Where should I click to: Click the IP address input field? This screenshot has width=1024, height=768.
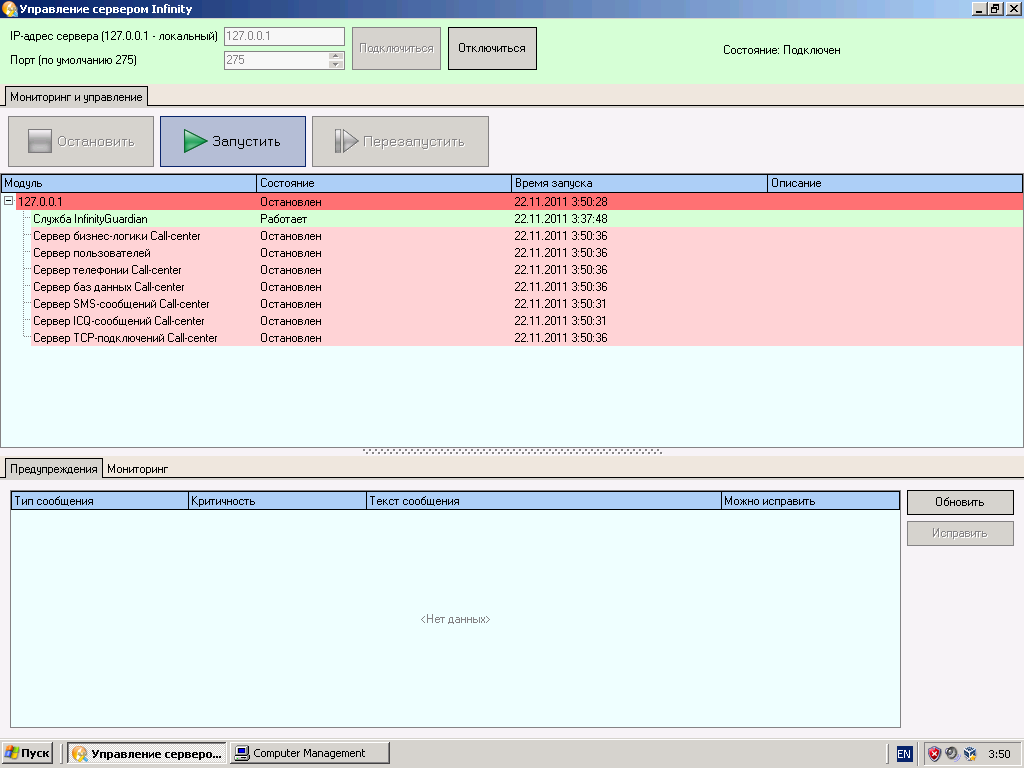point(284,36)
